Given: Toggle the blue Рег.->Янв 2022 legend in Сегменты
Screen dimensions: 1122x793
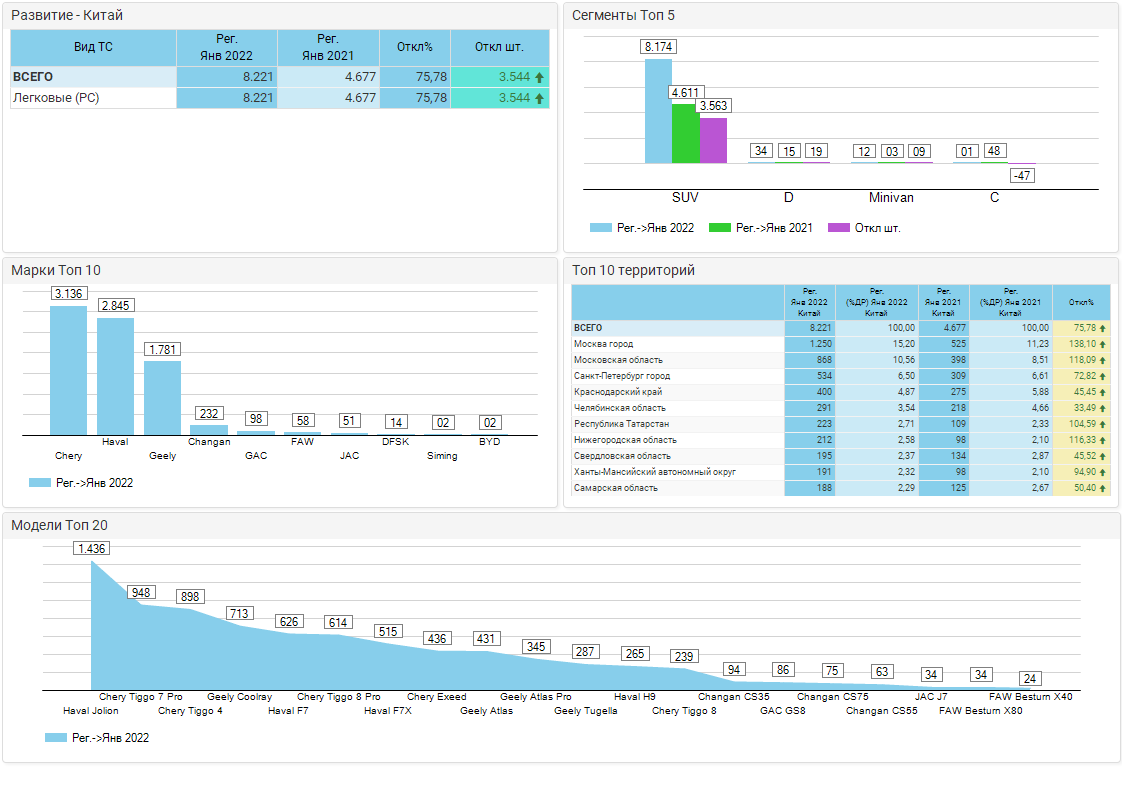Looking at the screenshot, I should point(642,228).
